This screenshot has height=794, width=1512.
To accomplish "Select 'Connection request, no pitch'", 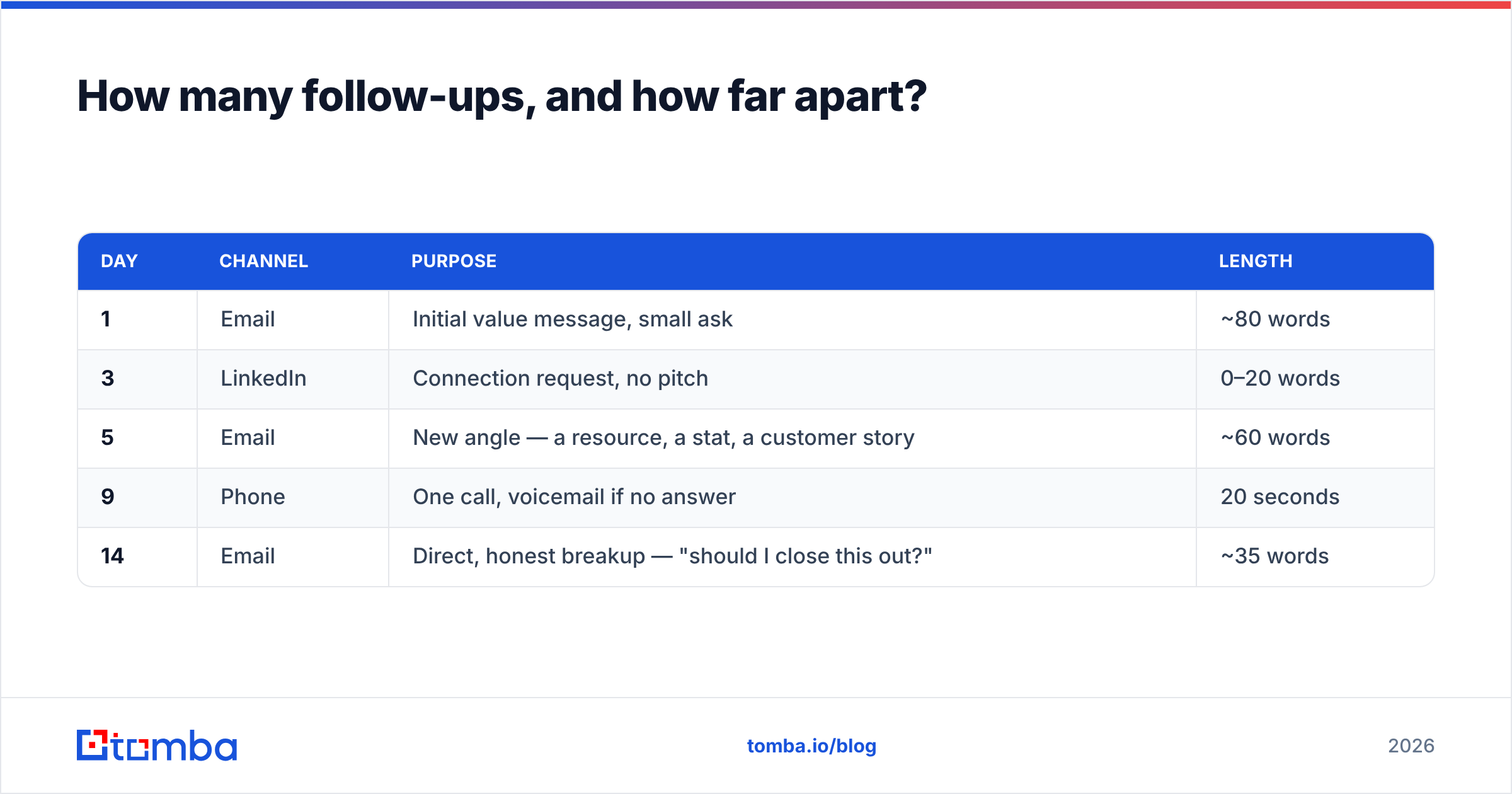I will [560, 379].
